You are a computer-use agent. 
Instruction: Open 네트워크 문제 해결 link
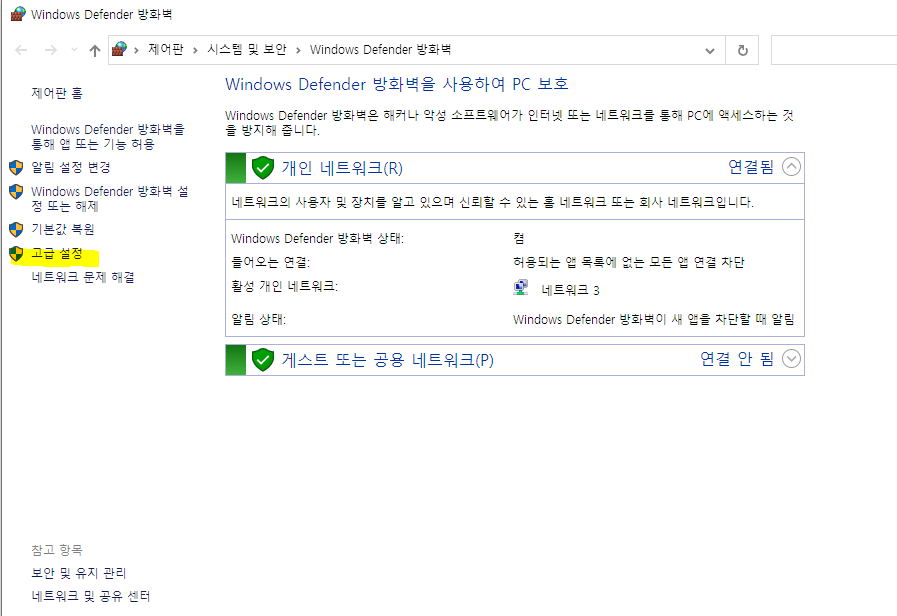point(83,277)
